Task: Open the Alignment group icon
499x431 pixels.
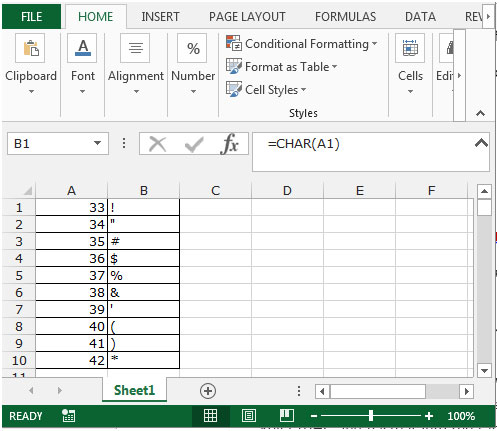Action: (x=135, y=48)
